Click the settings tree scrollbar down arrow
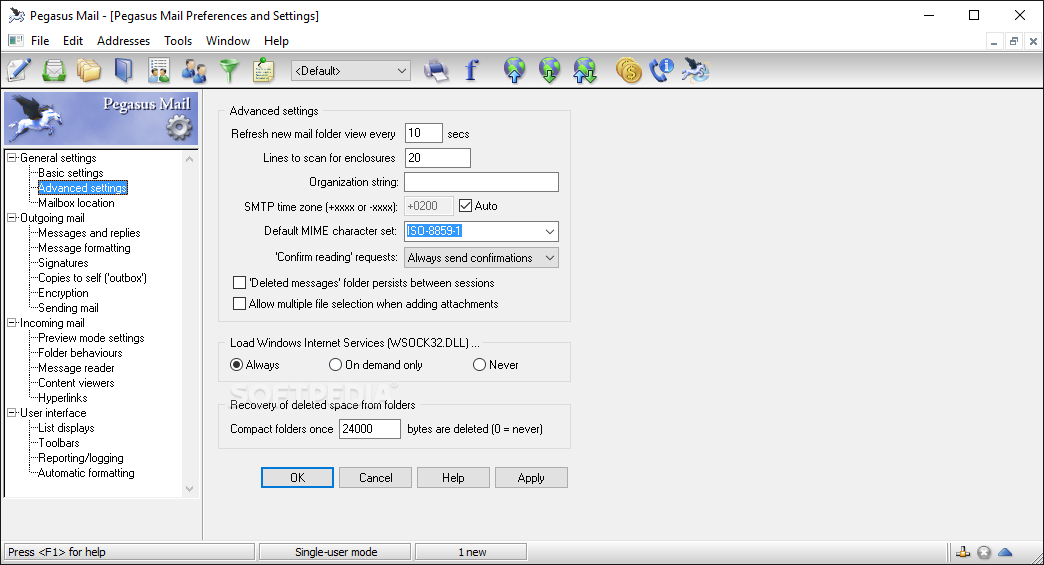The height and width of the screenshot is (565, 1044). click(190, 489)
